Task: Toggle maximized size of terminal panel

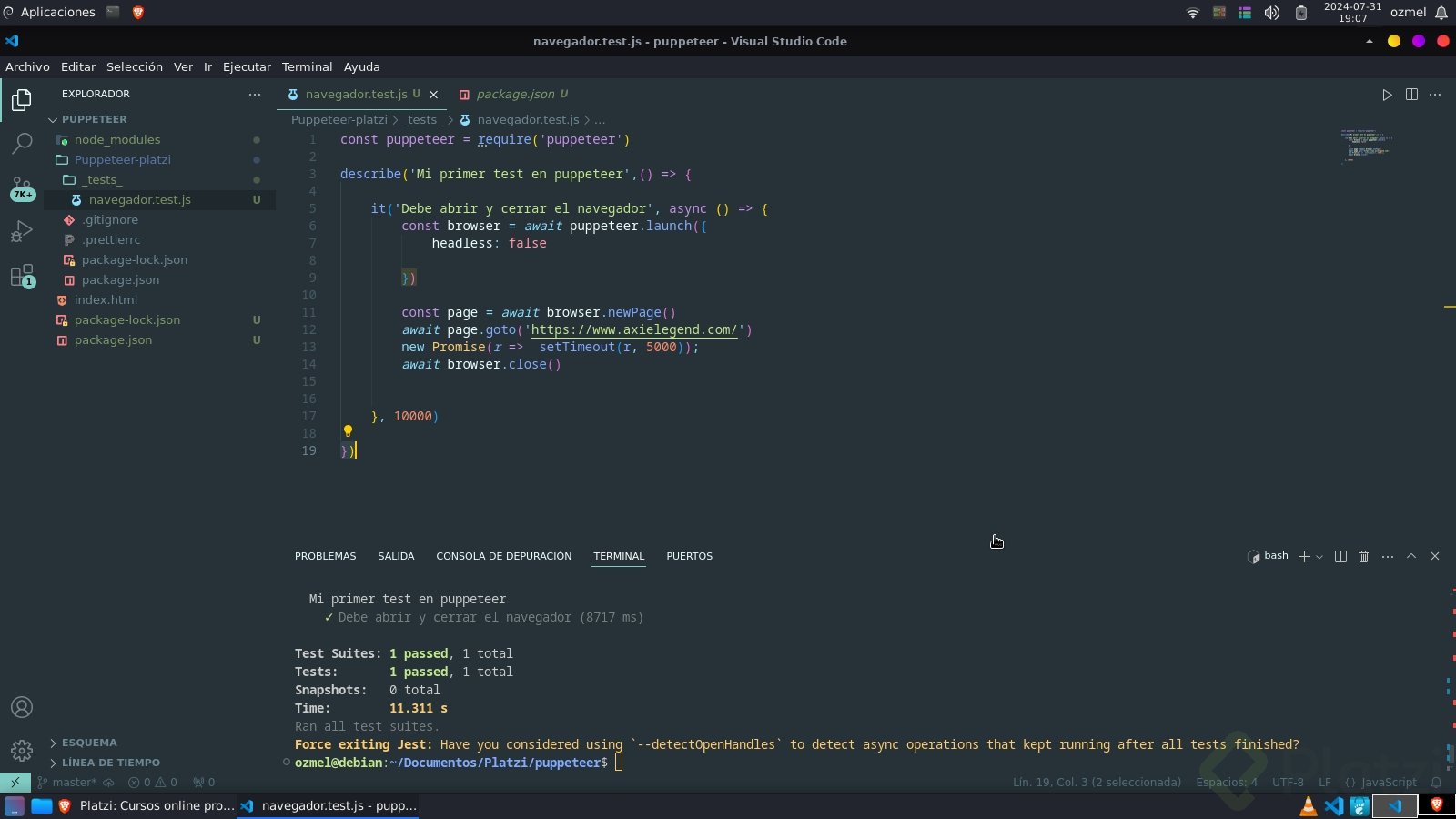Action: [x=1411, y=556]
